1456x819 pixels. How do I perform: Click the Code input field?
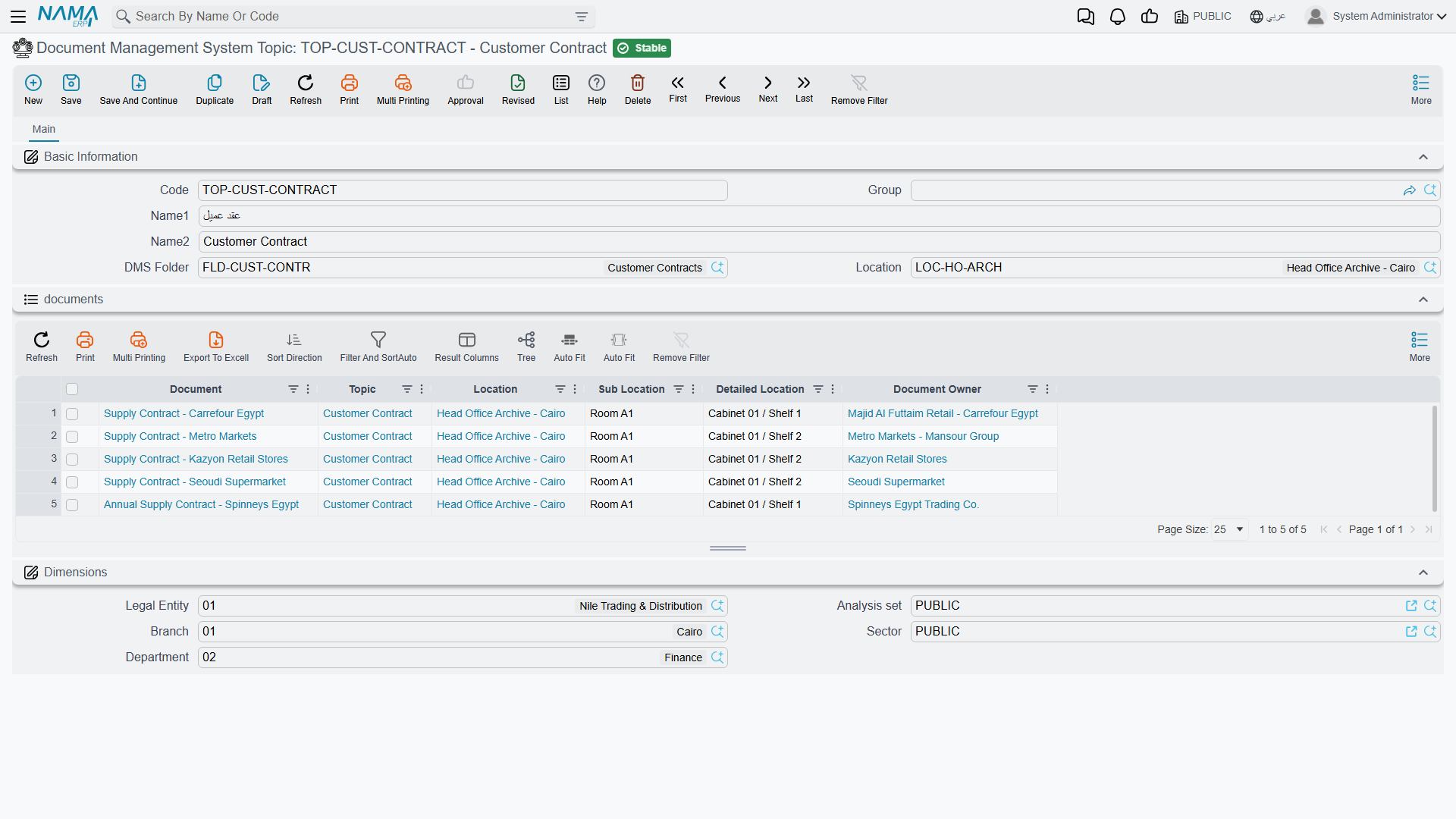(x=463, y=190)
